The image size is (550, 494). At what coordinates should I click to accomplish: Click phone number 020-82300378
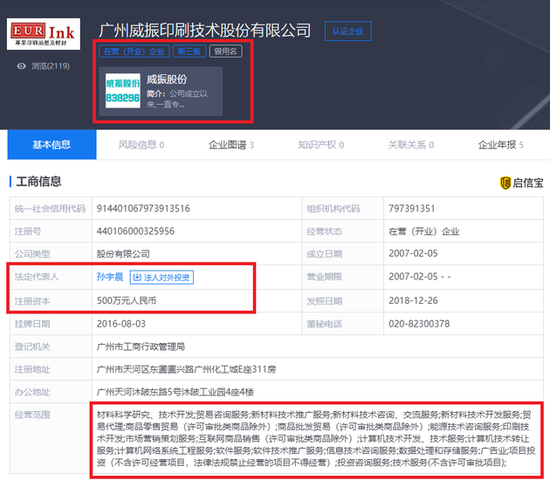(x=419, y=324)
